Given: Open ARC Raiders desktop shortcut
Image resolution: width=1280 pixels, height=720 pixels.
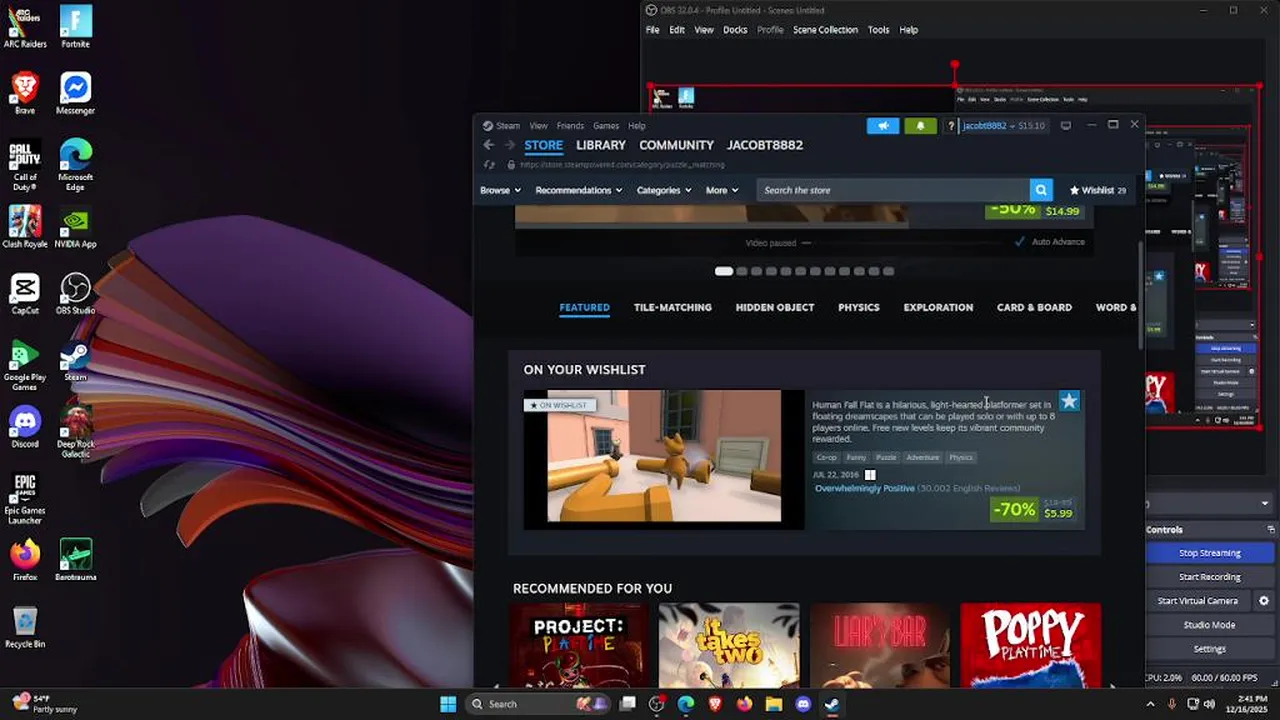Looking at the screenshot, I should [x=25, y=27].
